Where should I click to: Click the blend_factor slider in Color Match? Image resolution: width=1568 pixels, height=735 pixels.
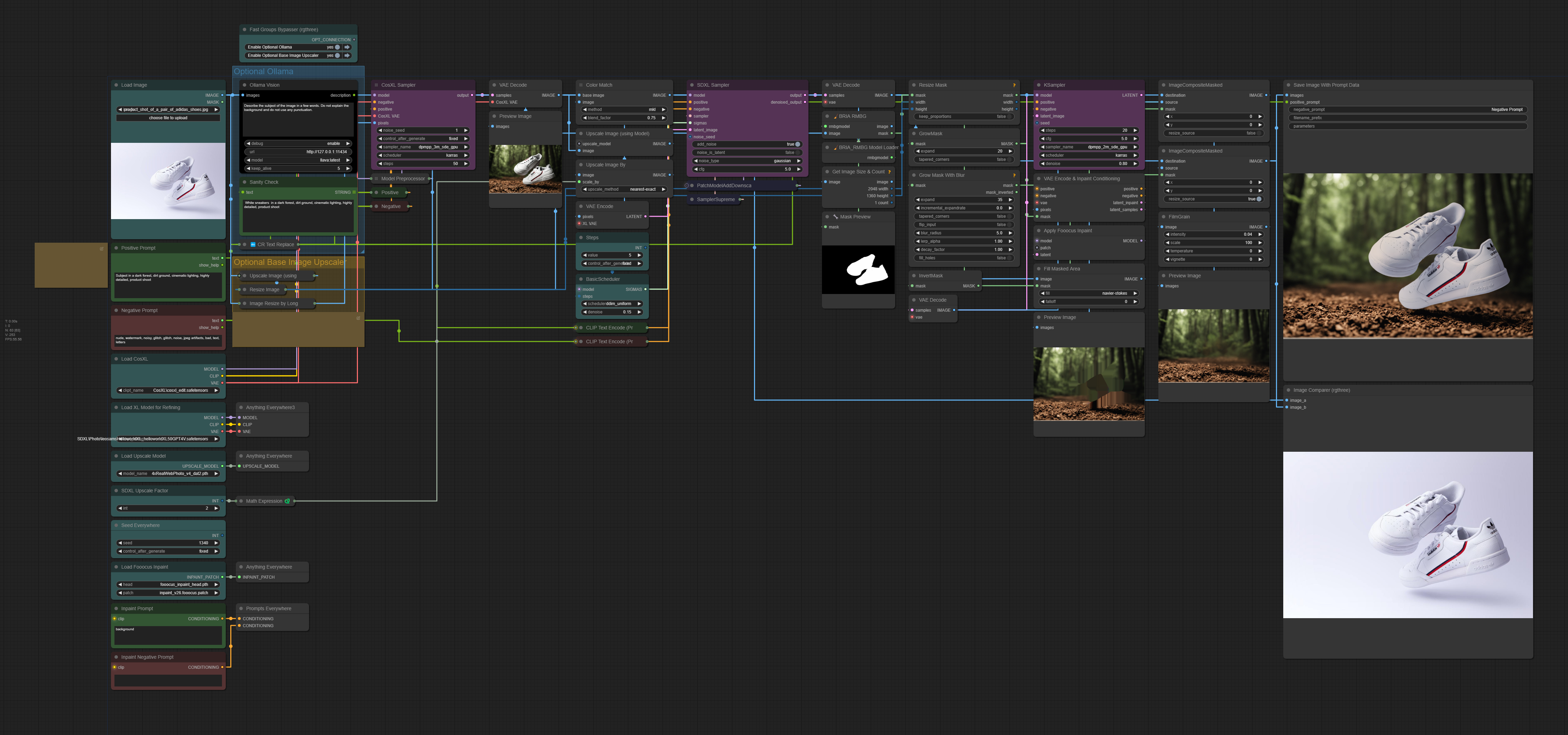tap(624, 118)
